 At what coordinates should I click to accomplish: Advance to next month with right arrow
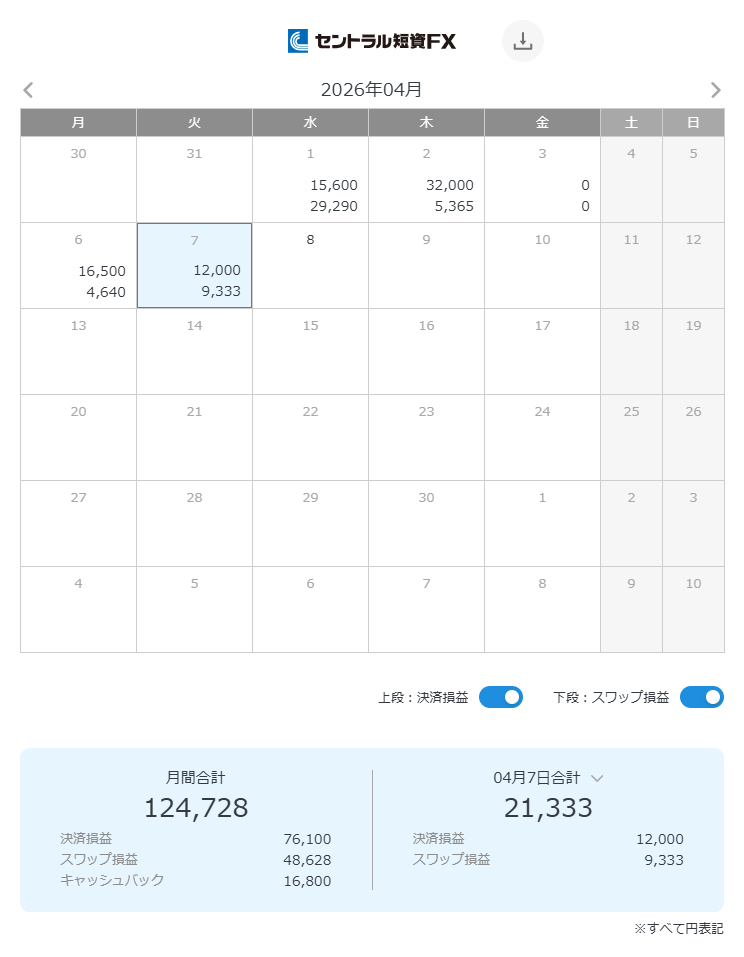pos(715,90)
